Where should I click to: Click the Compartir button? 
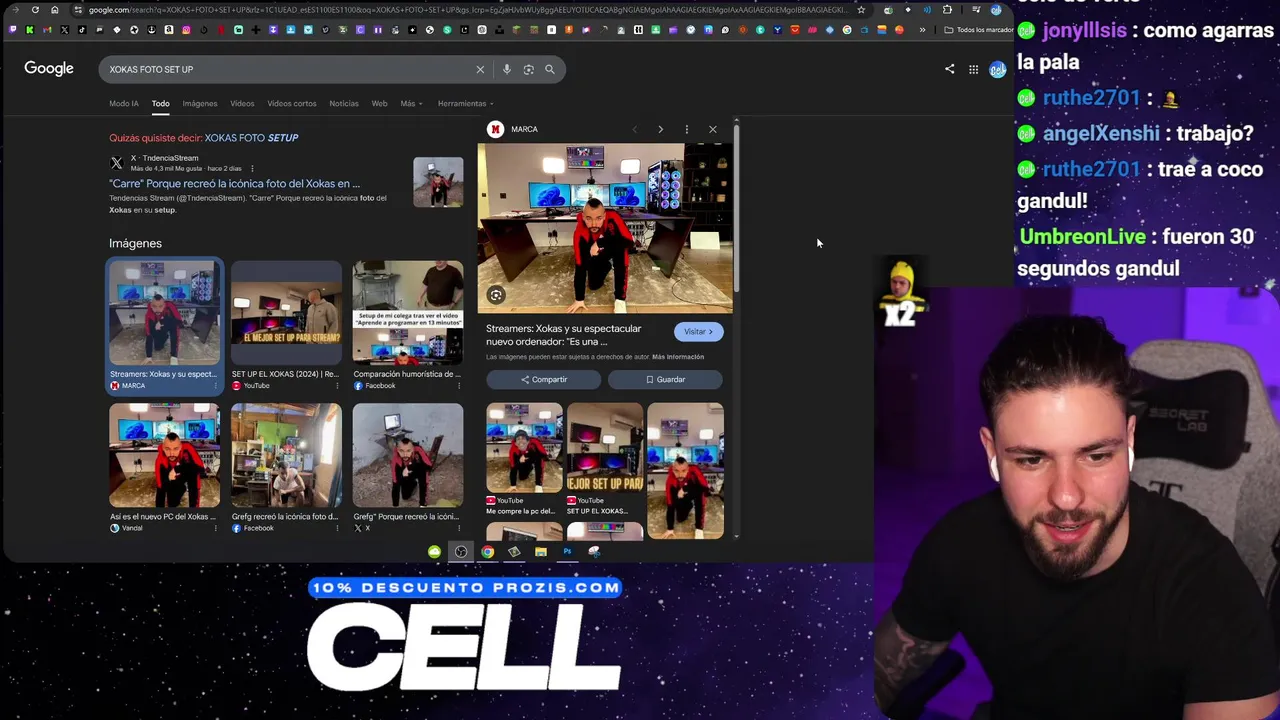(544, 379)
